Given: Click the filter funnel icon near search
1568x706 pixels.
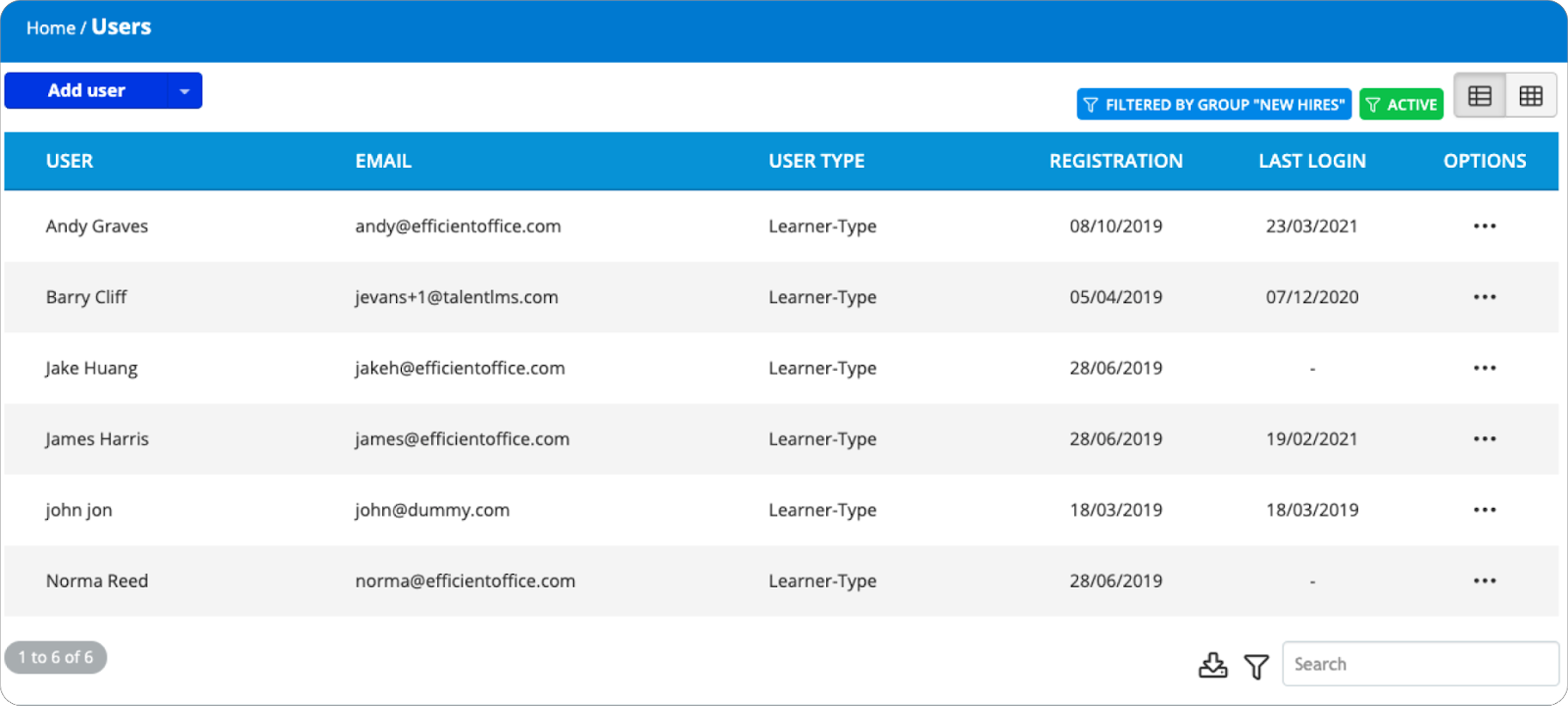Looking at the screenshot, I should pos(1255,667).
